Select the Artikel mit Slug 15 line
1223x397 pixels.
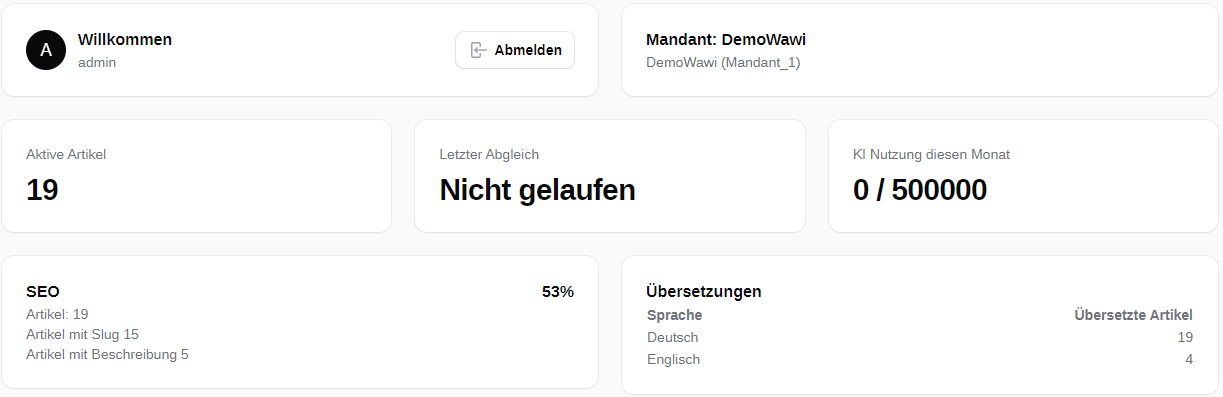82,334
